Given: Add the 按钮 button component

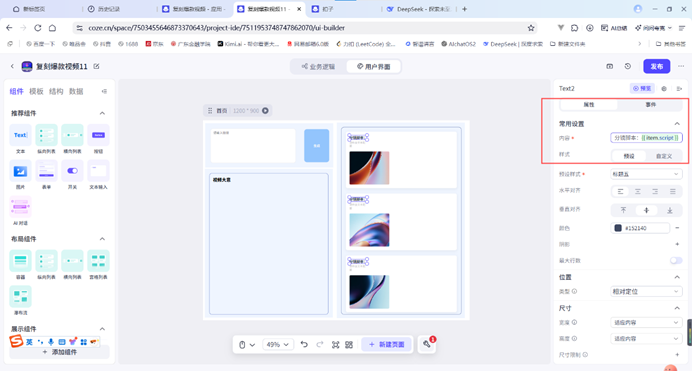Looking at the screenshot, I should [x=98, y=135].
